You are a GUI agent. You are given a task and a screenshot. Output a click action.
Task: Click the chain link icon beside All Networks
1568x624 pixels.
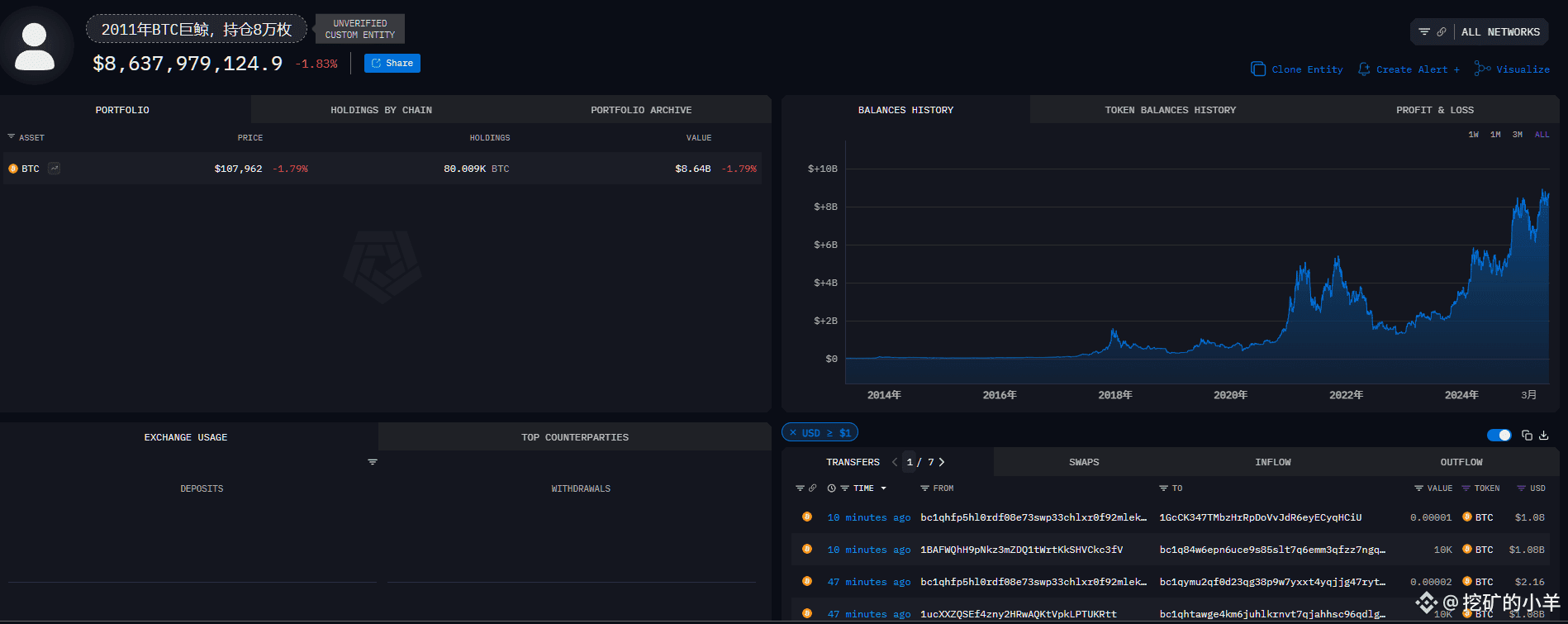1442,32
